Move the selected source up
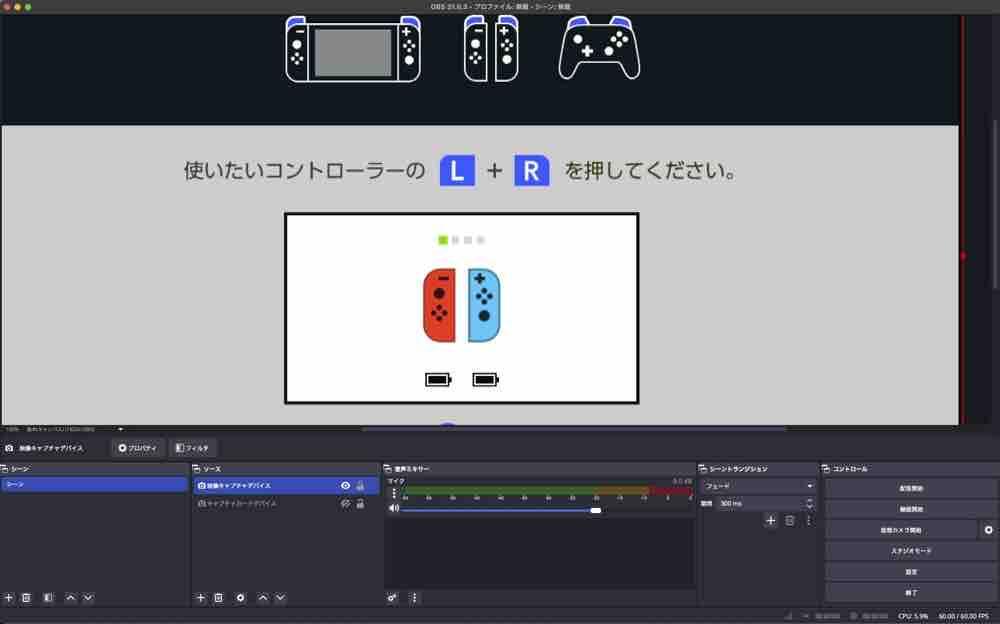Screen dimensions: 1000x624 (263, 598)
